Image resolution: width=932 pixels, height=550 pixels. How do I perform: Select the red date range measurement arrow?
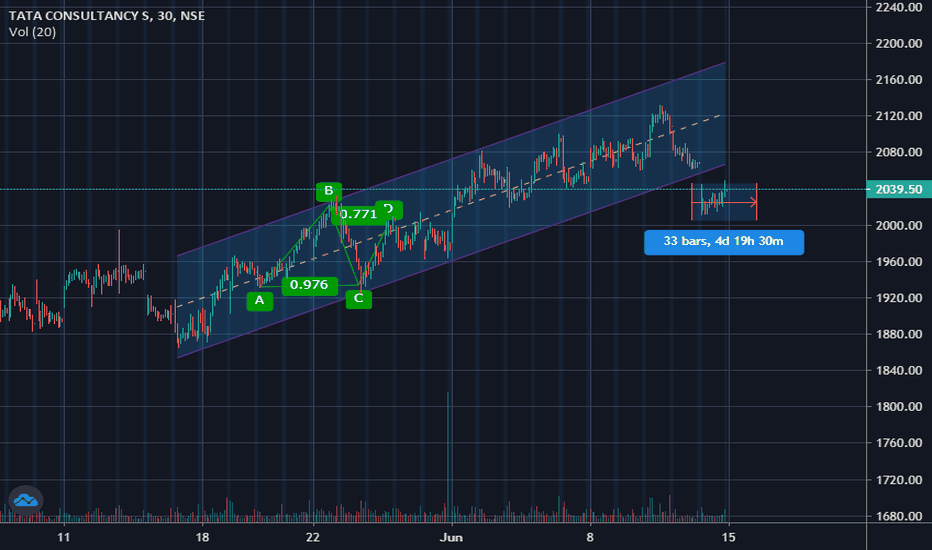click(x=724, y=203)
